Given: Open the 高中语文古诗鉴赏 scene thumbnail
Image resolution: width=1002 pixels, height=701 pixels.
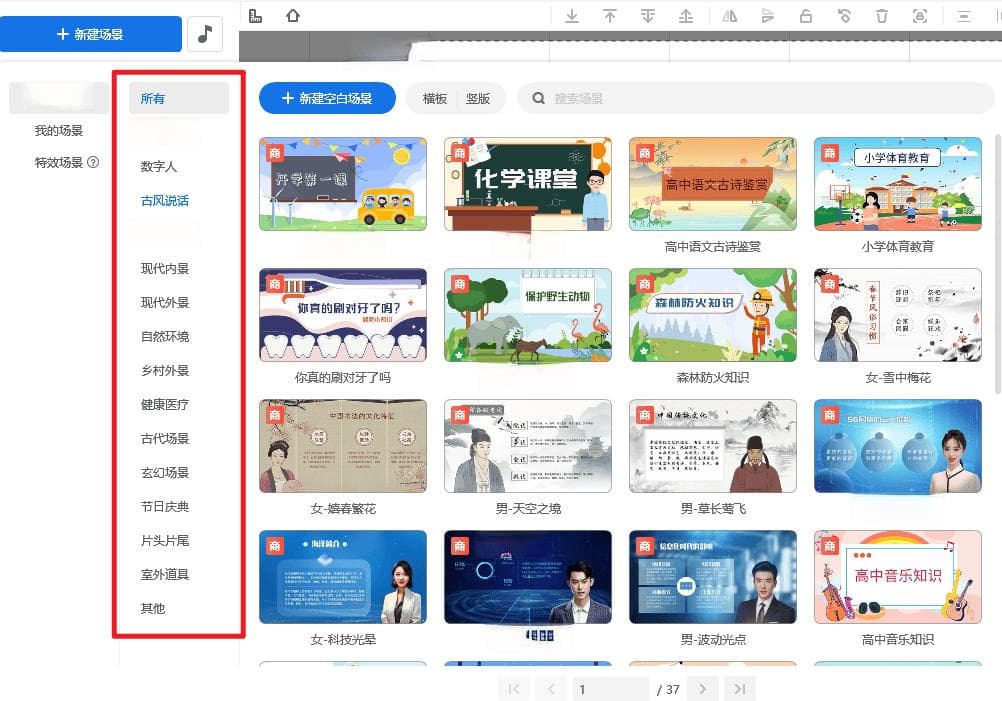Looking at the screenshot, I should 713,184.
